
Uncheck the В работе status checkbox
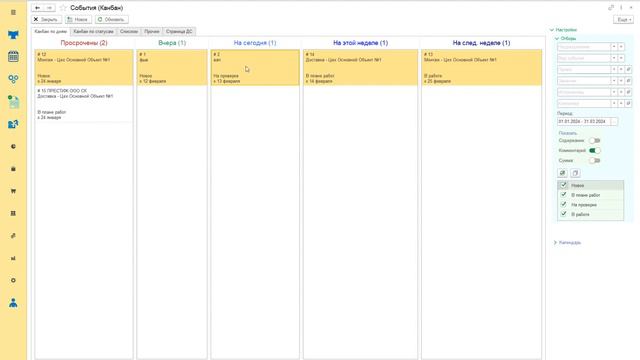(563, 214)
